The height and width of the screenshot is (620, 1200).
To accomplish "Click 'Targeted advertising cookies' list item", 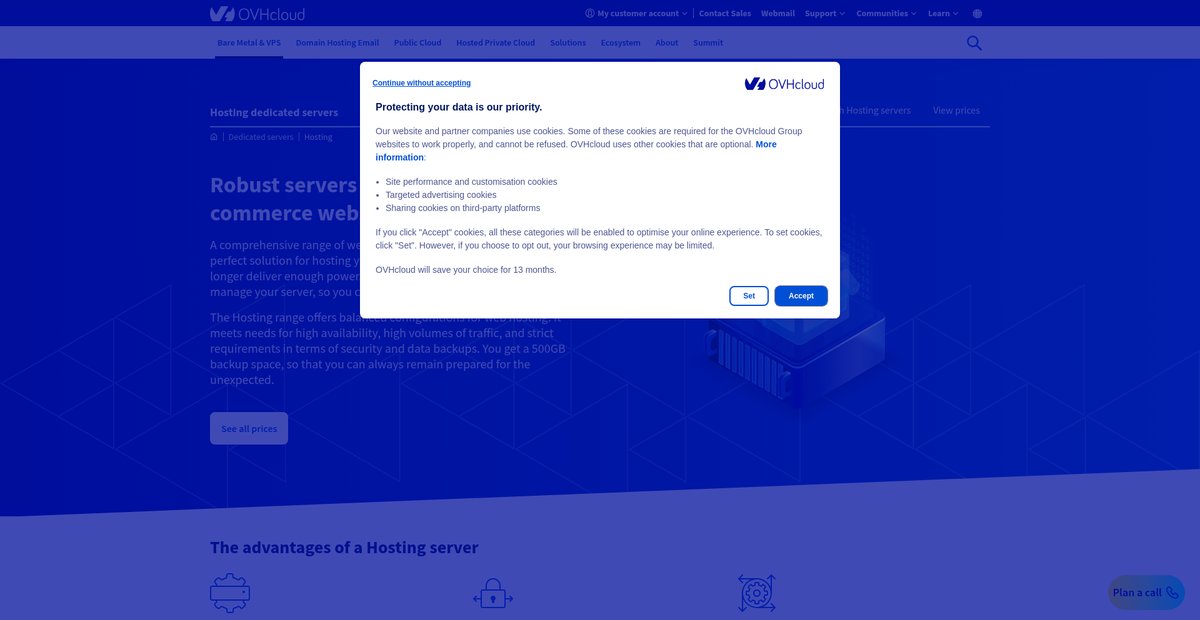I will pyautogui.click(x=441, y=195).
